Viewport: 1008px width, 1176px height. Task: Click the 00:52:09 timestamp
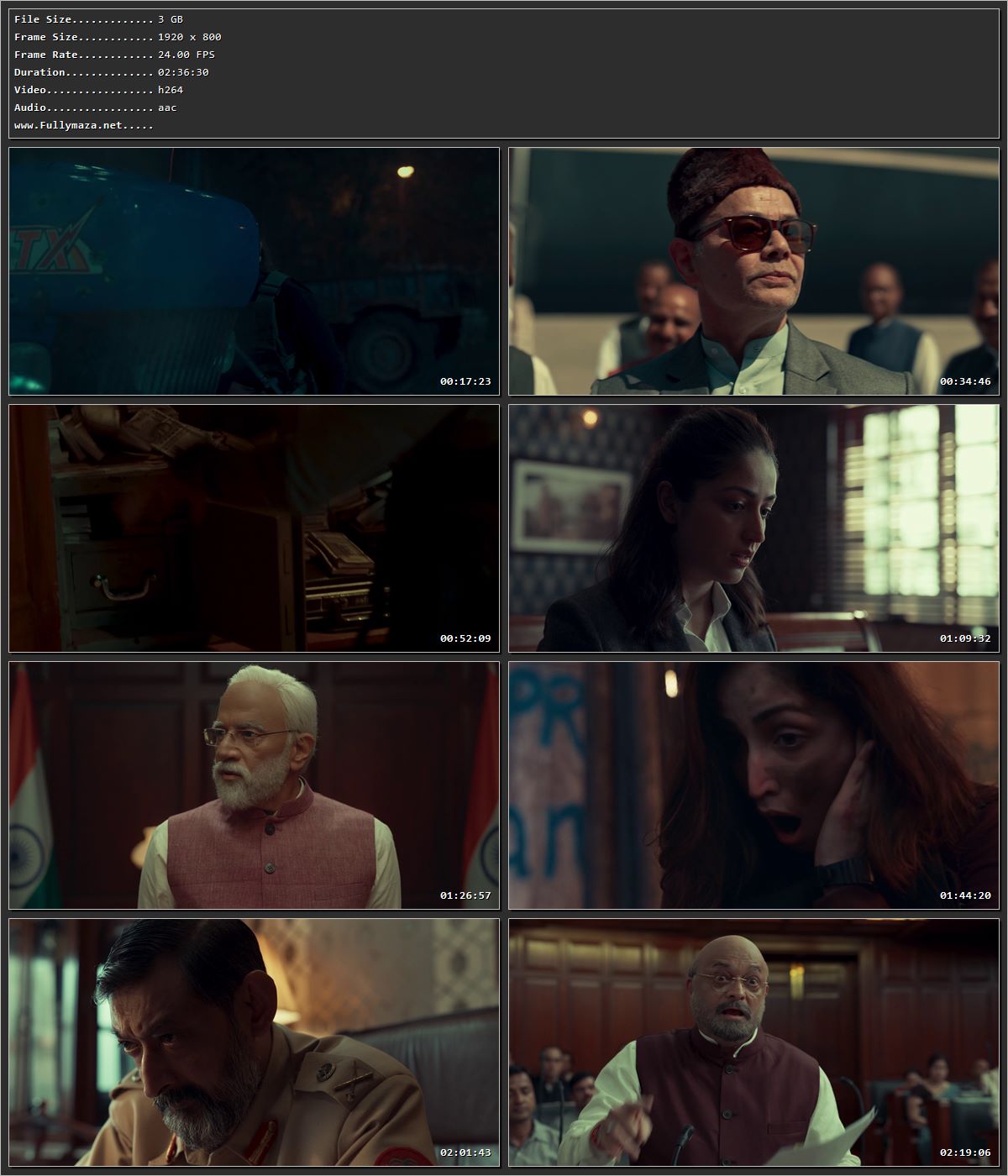coord(465,638)
